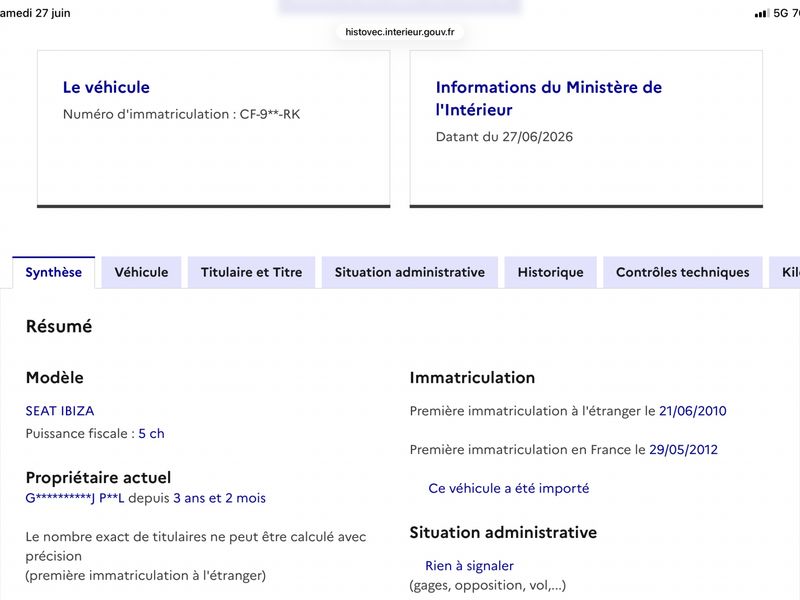Screen dimensions: 800x600
Task: Click the "3 ans et 2 mois" duration
Action: click(x=219, y=498)
